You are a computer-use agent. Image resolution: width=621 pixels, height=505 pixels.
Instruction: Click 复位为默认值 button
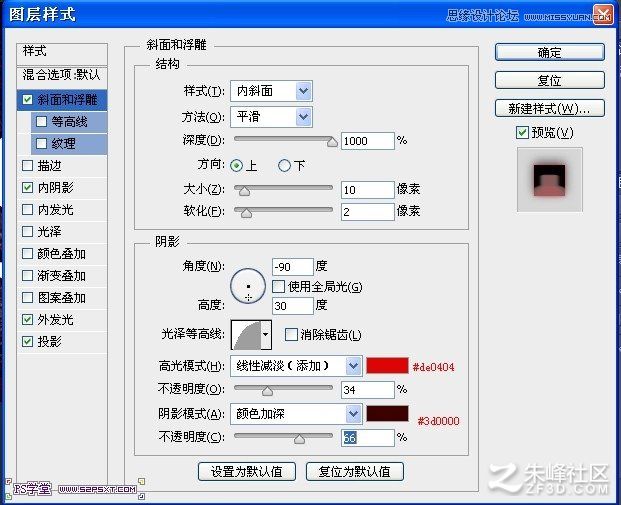tap(355, 471)
